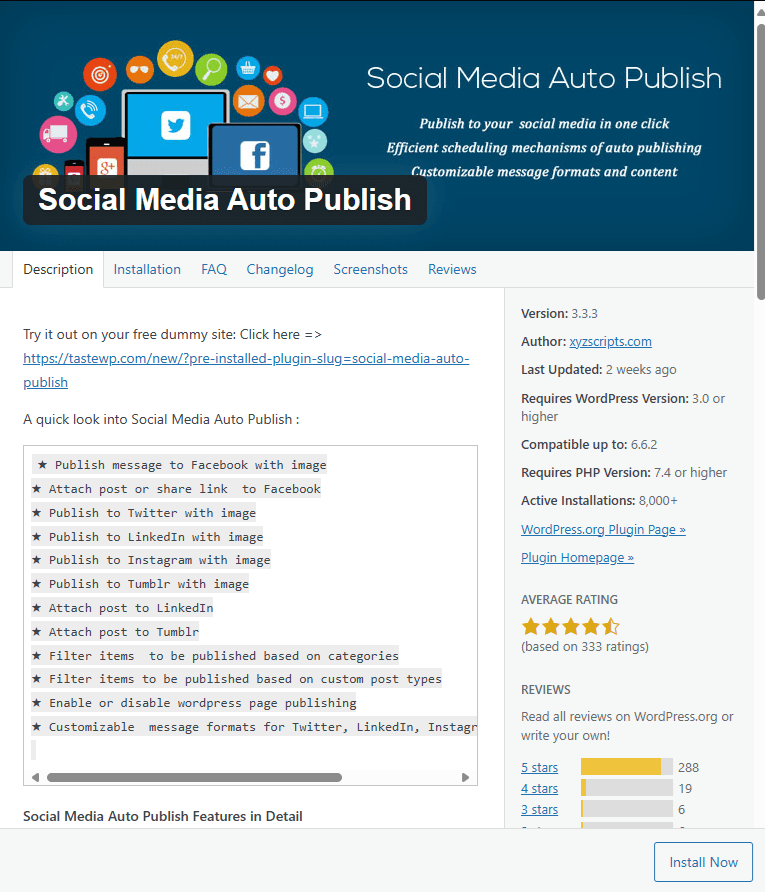Click the 3 stars rating bar
The image size is (765, 892).
click(627, 809)
